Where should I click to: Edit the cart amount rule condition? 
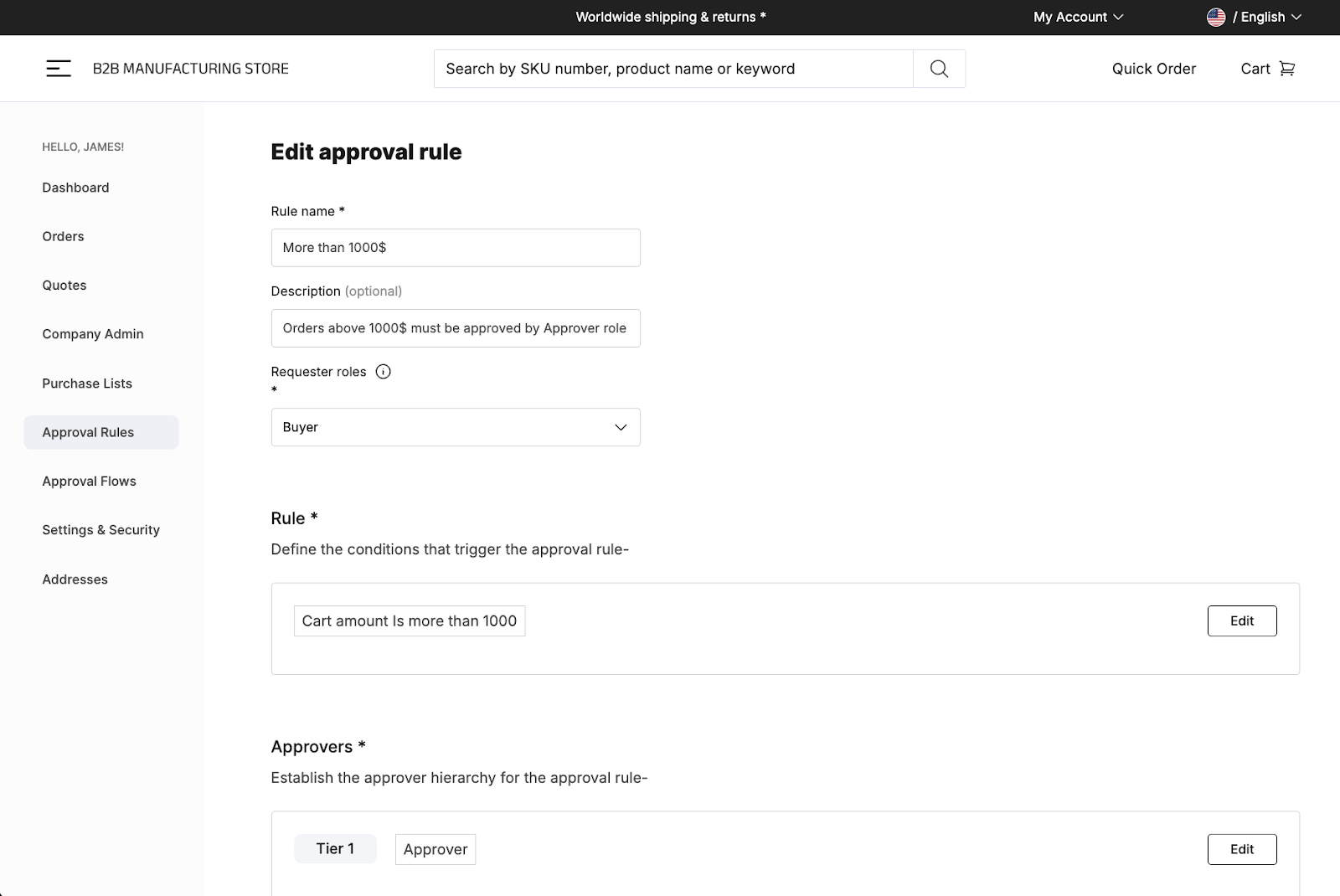[1241, 621]
